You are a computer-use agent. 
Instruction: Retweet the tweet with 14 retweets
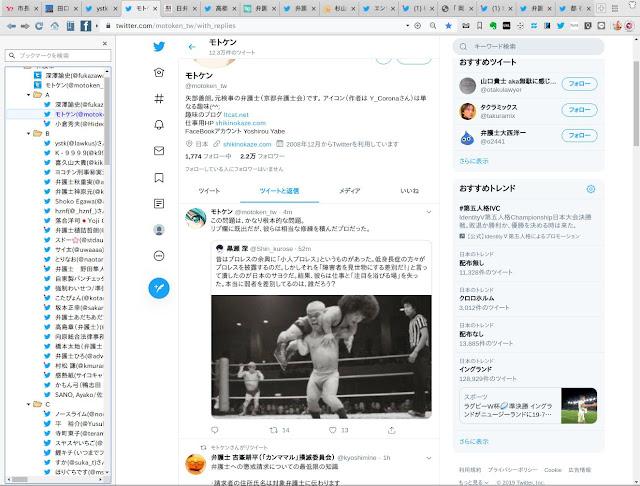point(274,430)
